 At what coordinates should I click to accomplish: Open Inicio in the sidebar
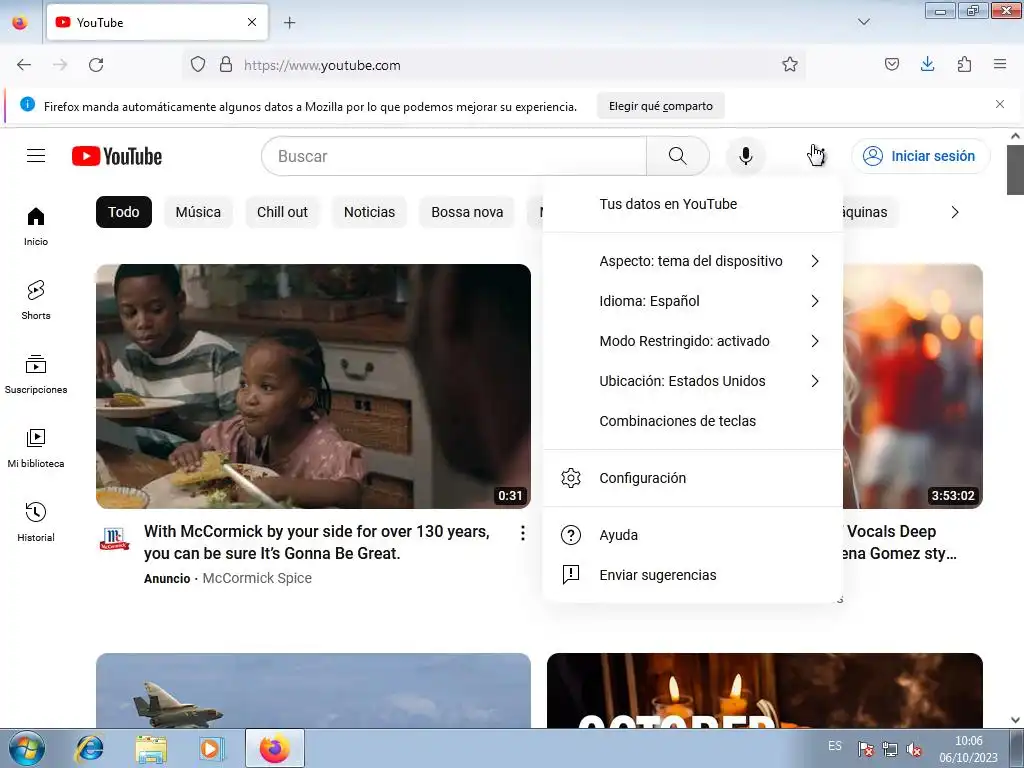[36, 226]
